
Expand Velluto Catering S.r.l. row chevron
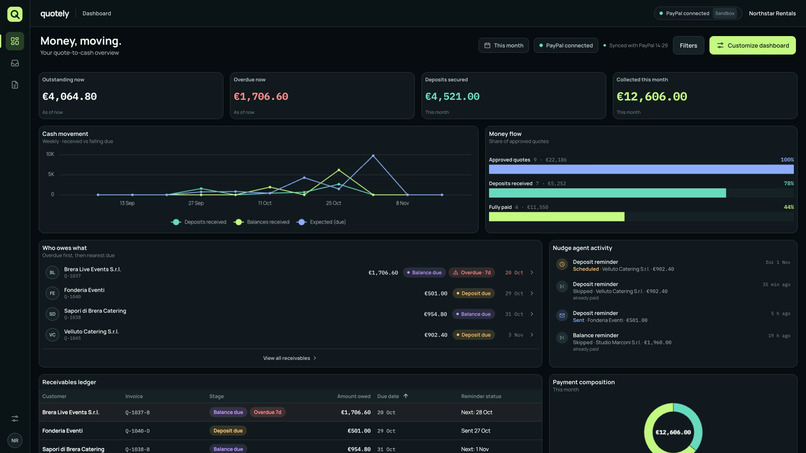[x=532, y=335]
